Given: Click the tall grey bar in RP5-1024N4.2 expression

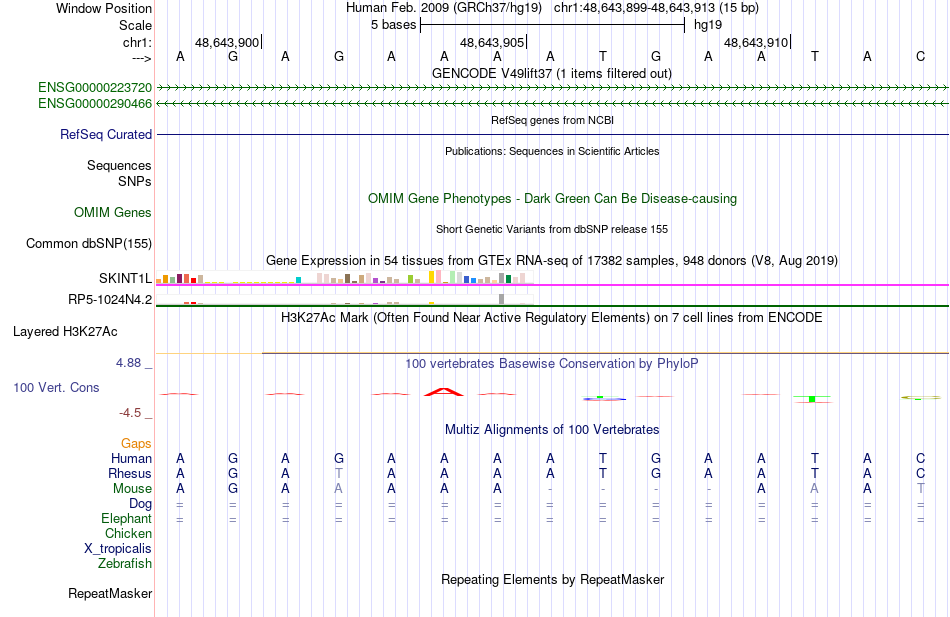Looking at the screenshot, I should 502,299.
